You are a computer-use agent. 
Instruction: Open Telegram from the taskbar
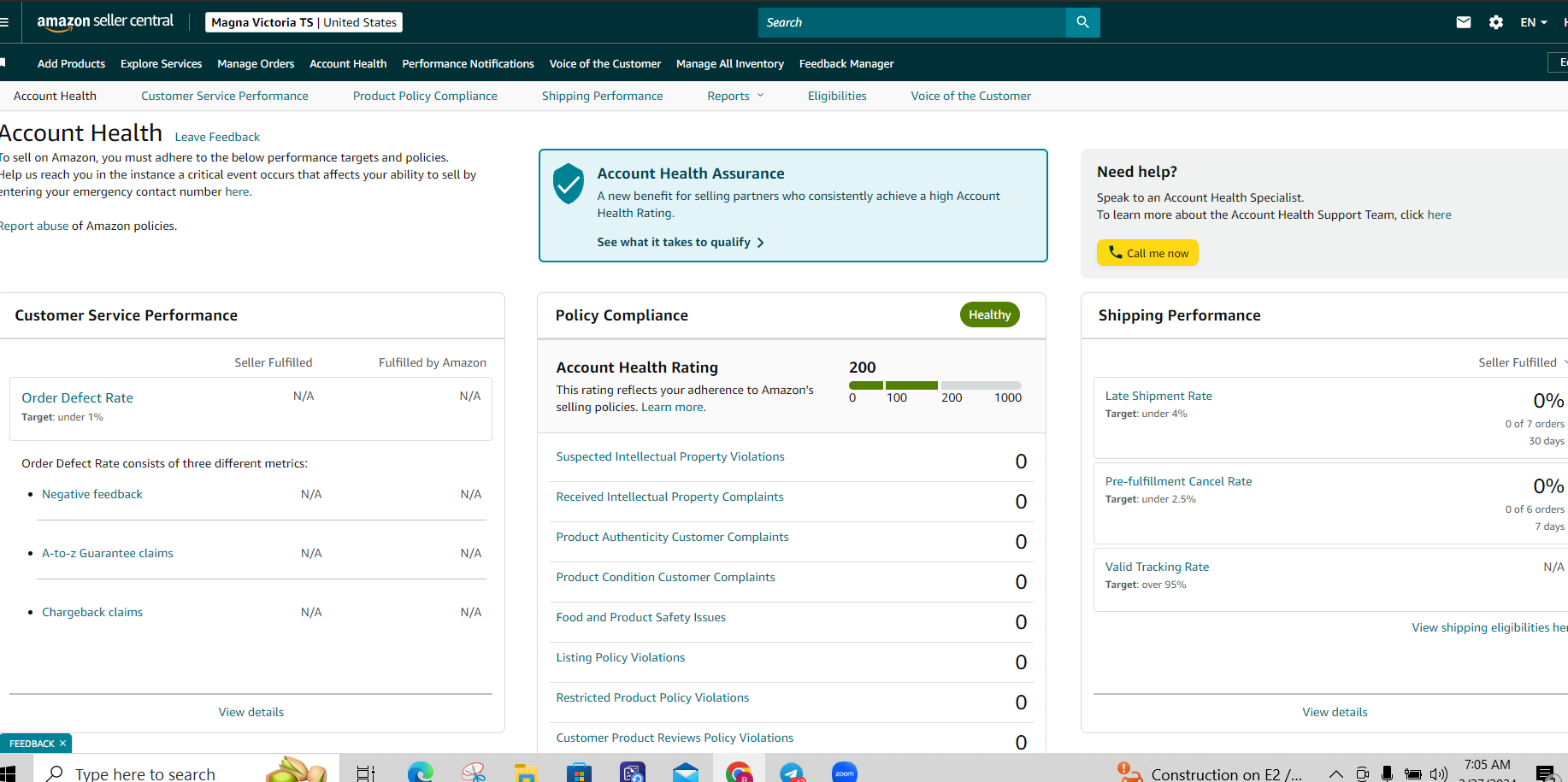(792, 773)
